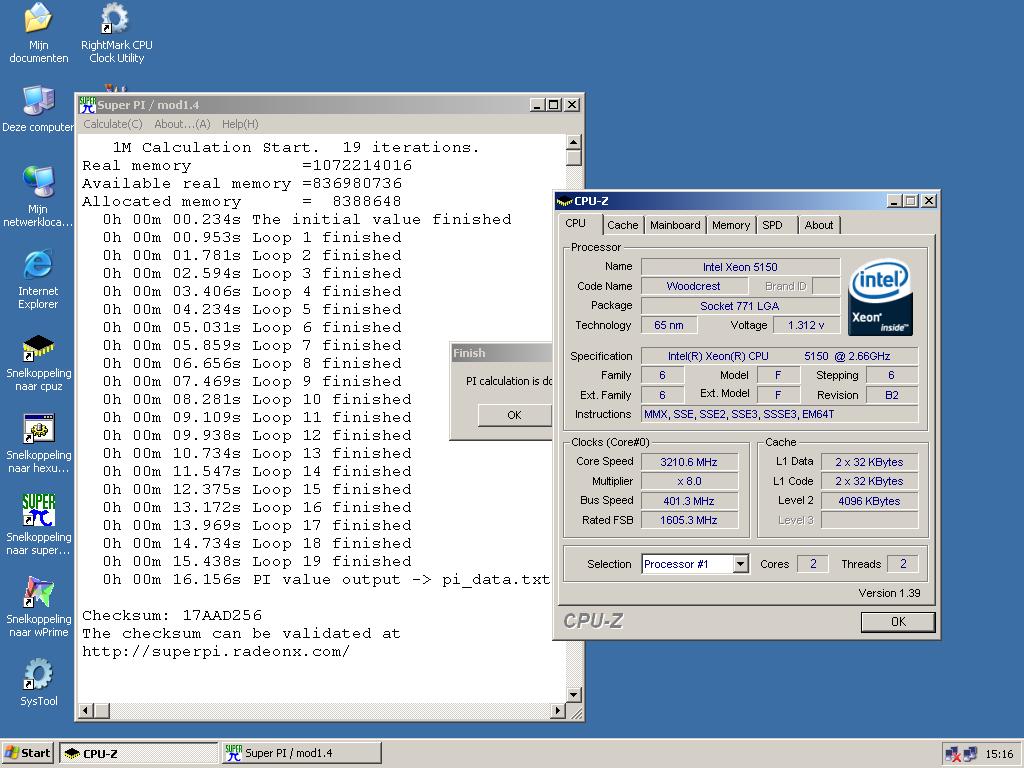Click Super PI vertical scrollbar up arrow

[x=573, y=142]
